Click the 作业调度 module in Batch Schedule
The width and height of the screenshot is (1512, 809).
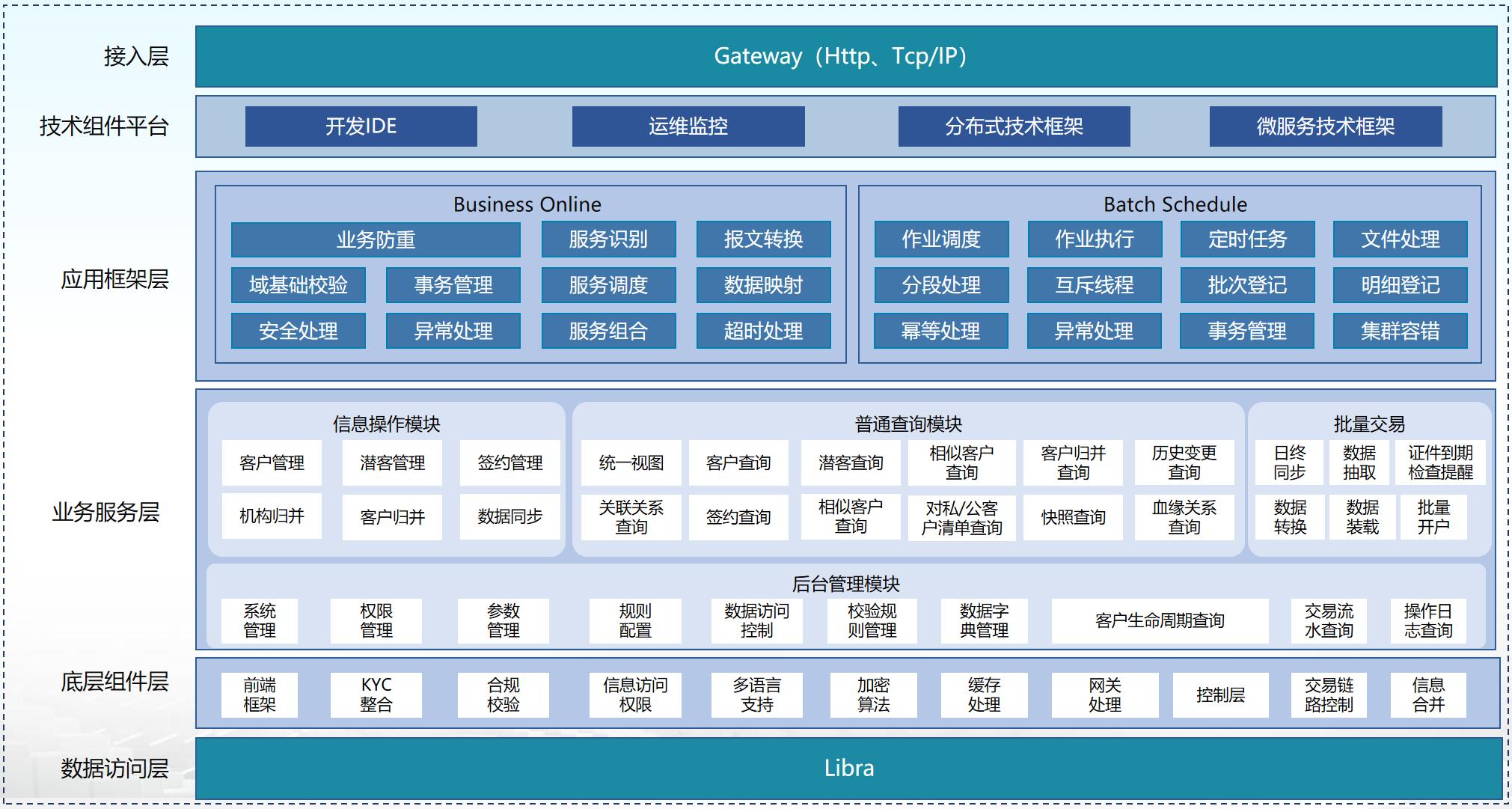[942, 239]
